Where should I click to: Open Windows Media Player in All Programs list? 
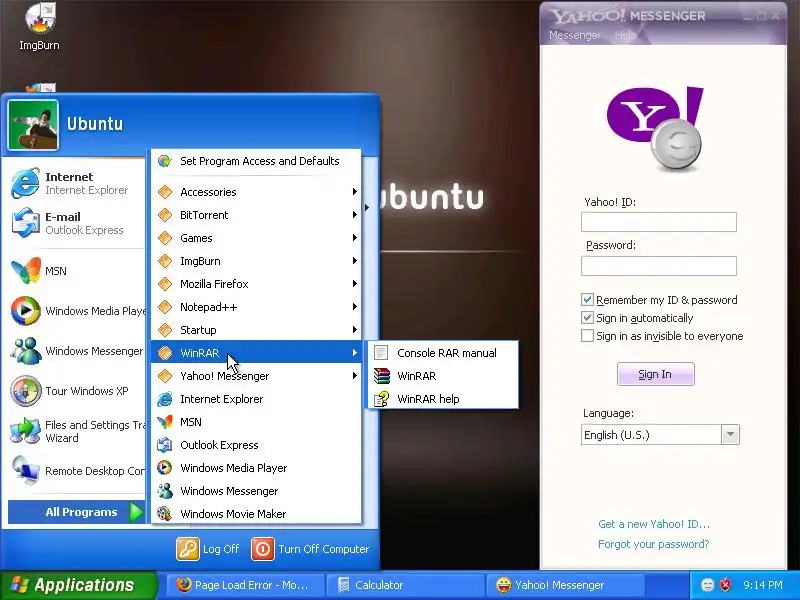[256, 468]
